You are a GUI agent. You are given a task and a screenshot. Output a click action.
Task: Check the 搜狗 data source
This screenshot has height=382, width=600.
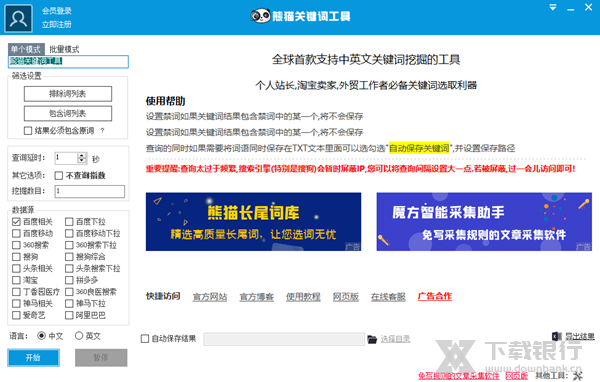(x=16, y=257)
